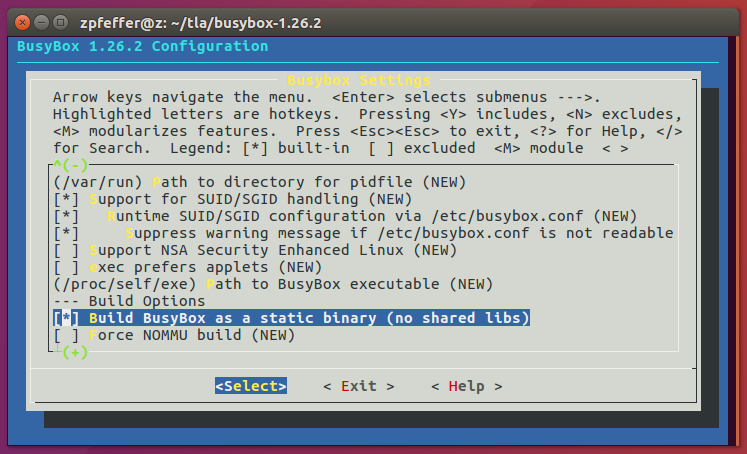Click the BusyBox 1.26.2 Configuration heading
The width and height of the screenshot is (747, 454).
(142, 46)
